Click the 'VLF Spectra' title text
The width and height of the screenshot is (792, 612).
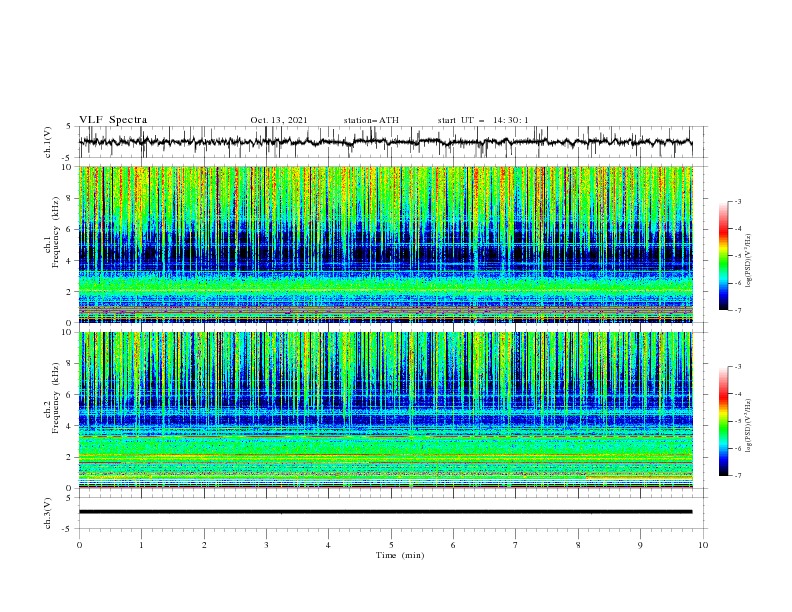113,120
